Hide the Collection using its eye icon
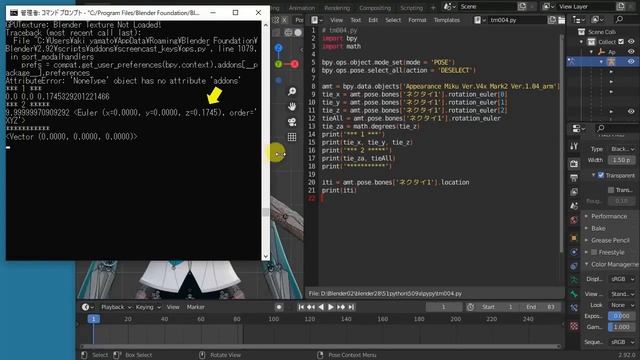 click(x=631, y=42)
